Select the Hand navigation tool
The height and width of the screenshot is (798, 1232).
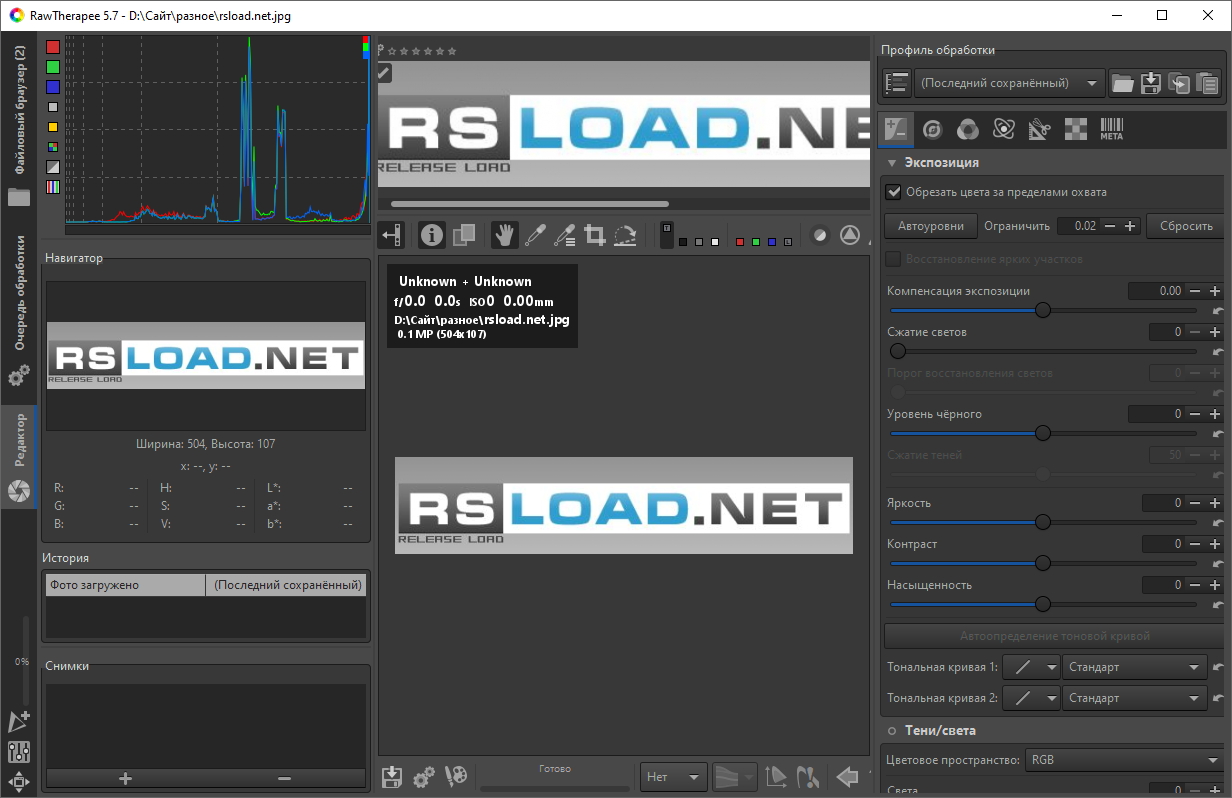click(505, 236)
